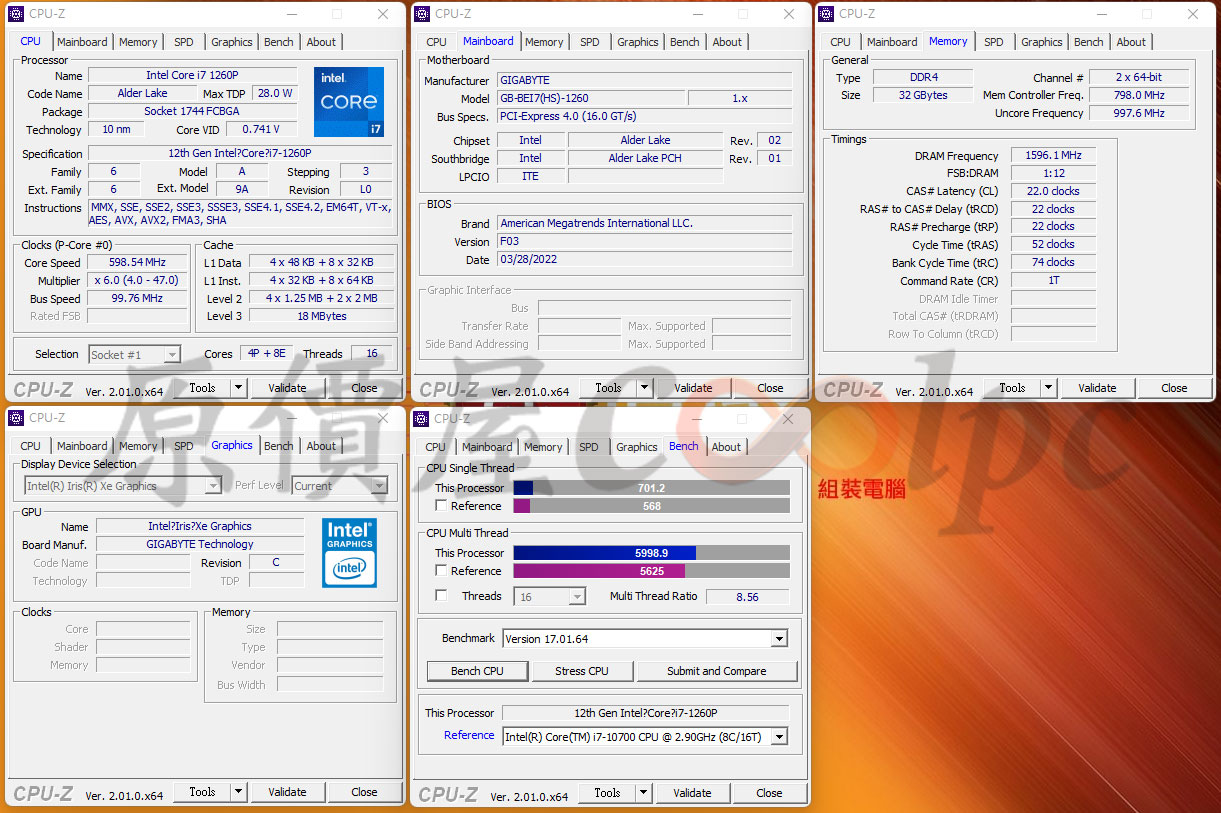1221x813 pixels.
Task: Click the multi thread Reference bar showing 5625
Action: pyautogui.click(x=651, y=571)
